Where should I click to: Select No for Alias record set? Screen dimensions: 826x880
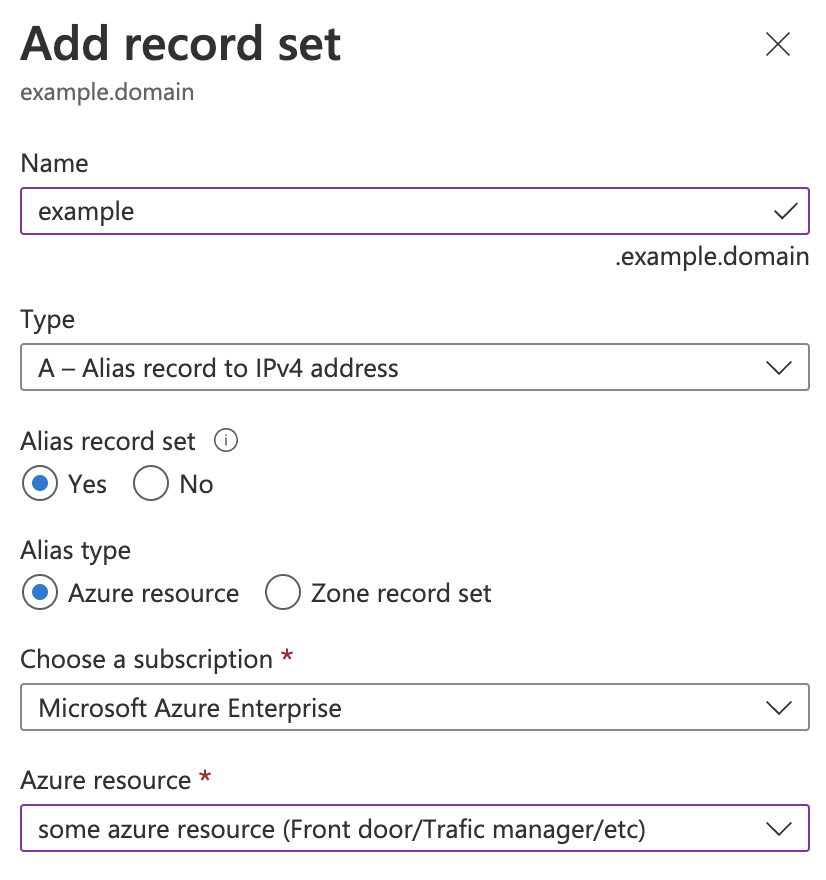151,483
